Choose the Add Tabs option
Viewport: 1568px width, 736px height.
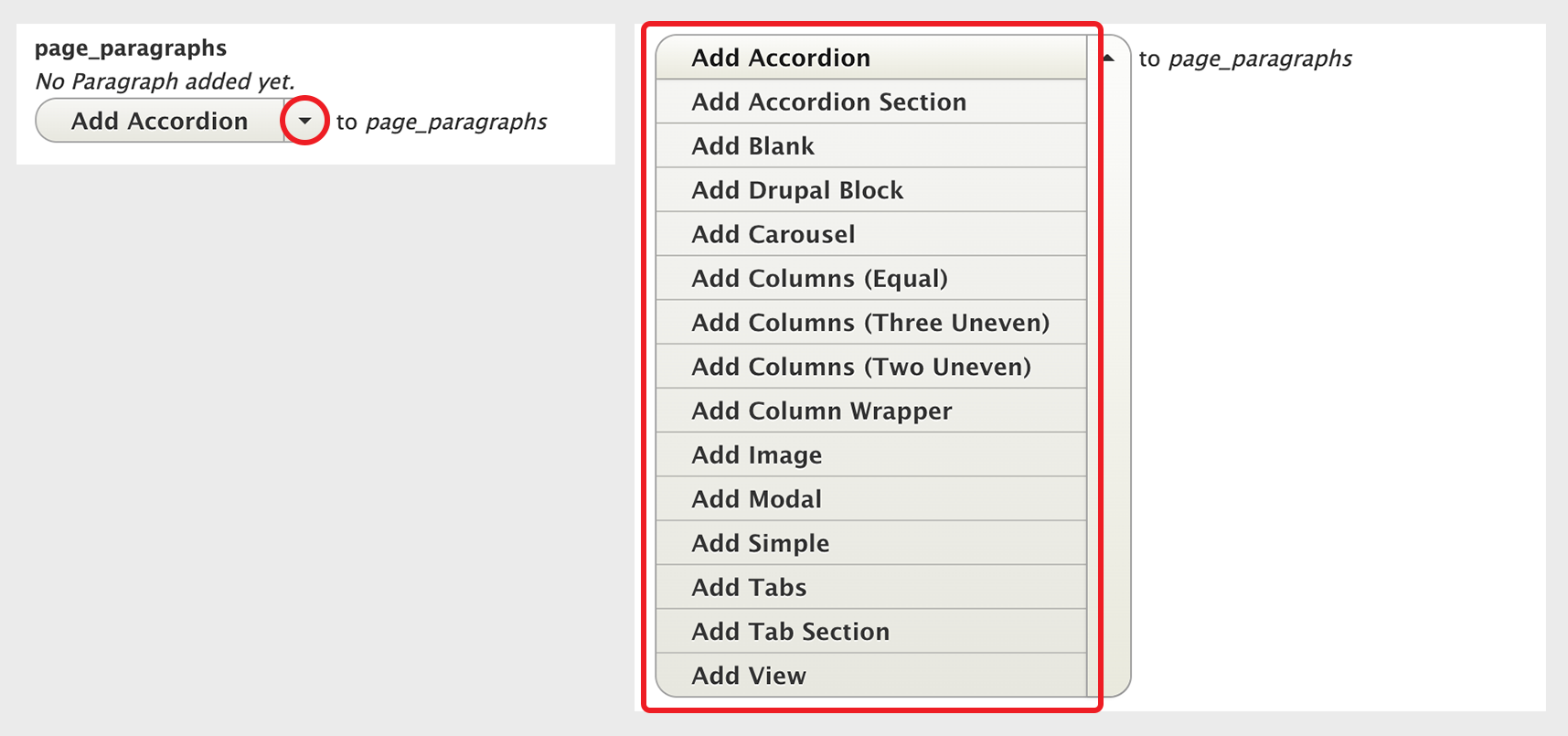(871, 587)
